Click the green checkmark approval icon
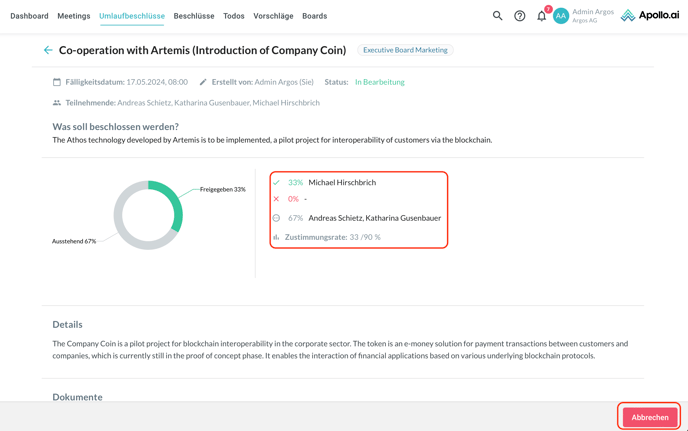This screenshot has height=431, width=688. tap(277, 183)
